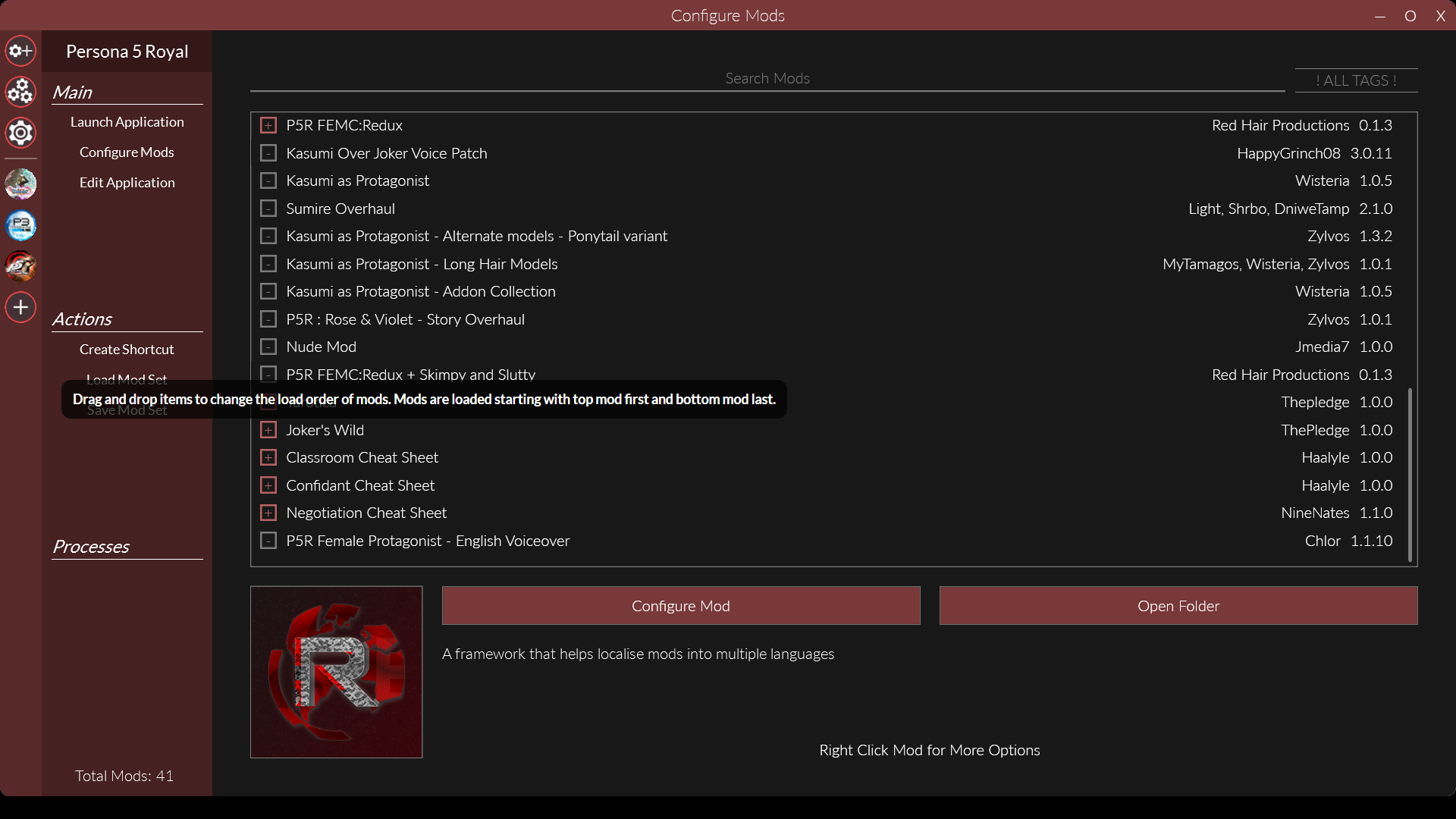Select the Classroom Cheat Sheet name
The image size is (1456, 819).
362,457
